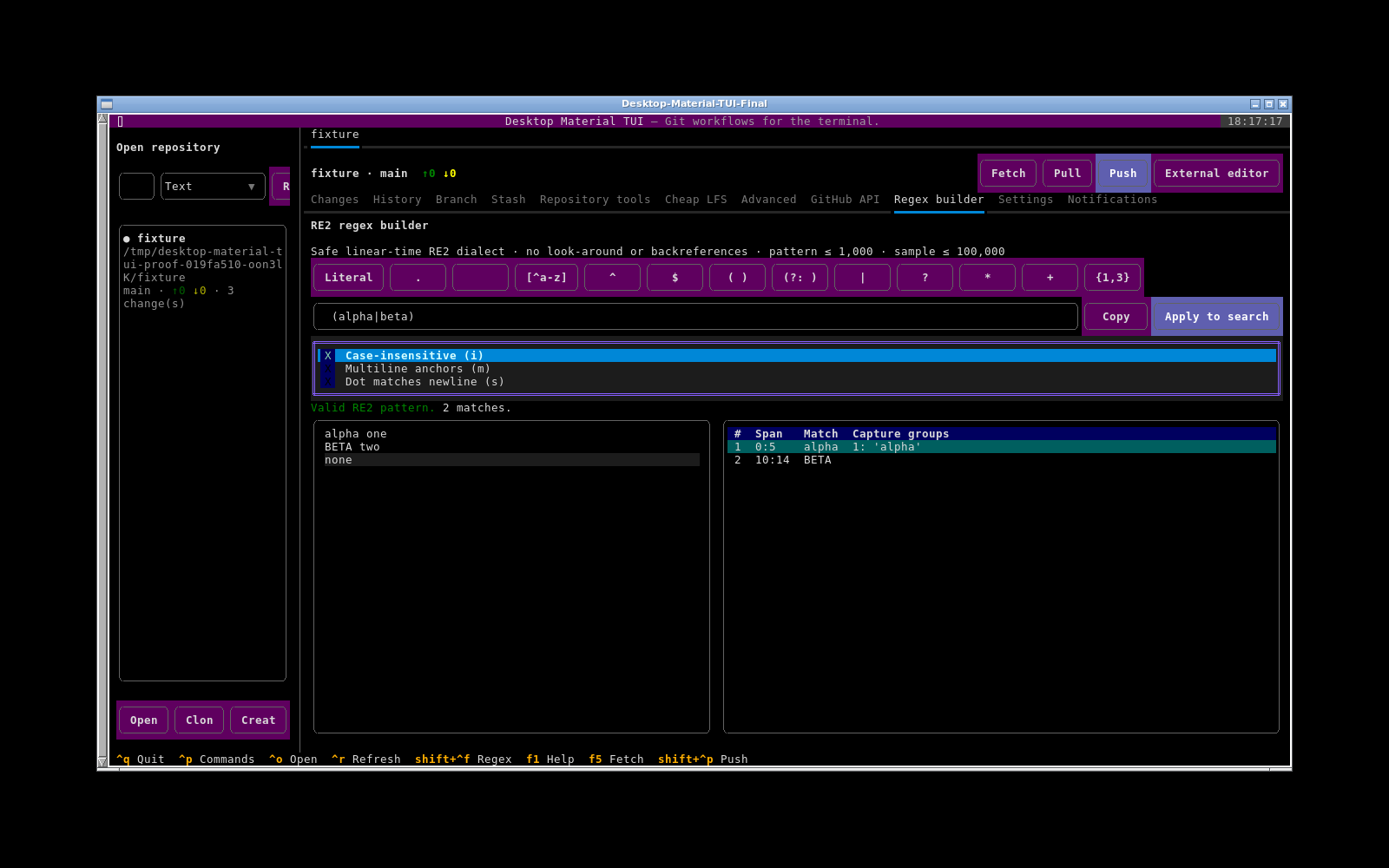The height and width of the screenshot is (868, 1389).
Task: Switch to the Branch tab
Action: (x=456, y=200)
